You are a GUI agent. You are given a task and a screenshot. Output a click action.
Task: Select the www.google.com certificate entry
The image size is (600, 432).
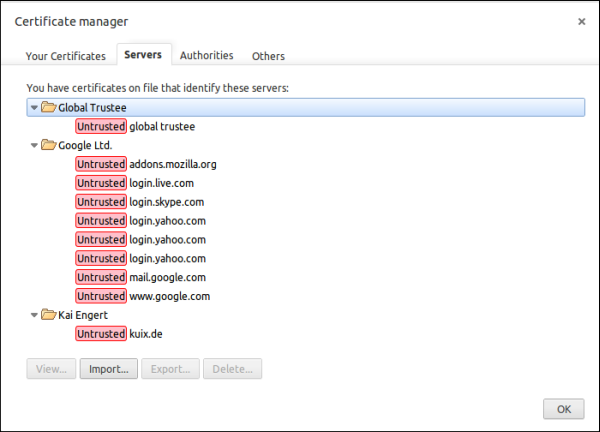pyautogui.click(x=170, y=296)
